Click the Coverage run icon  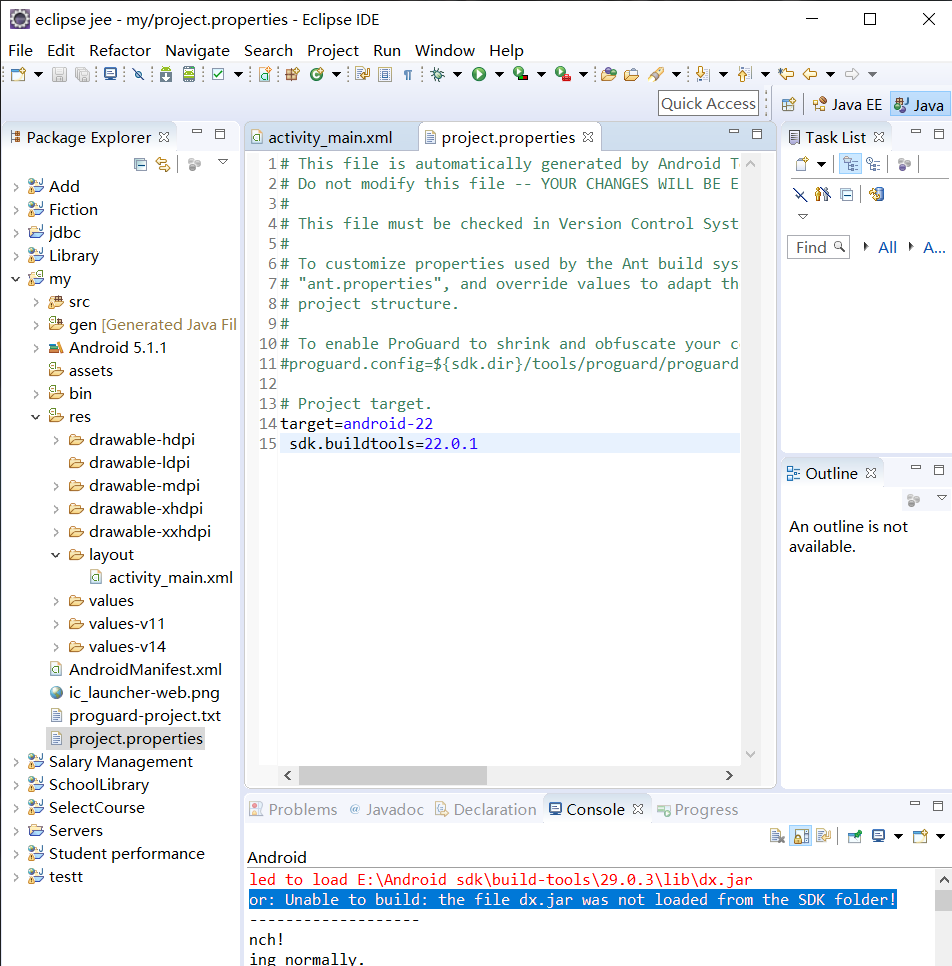tap(521, 75)
